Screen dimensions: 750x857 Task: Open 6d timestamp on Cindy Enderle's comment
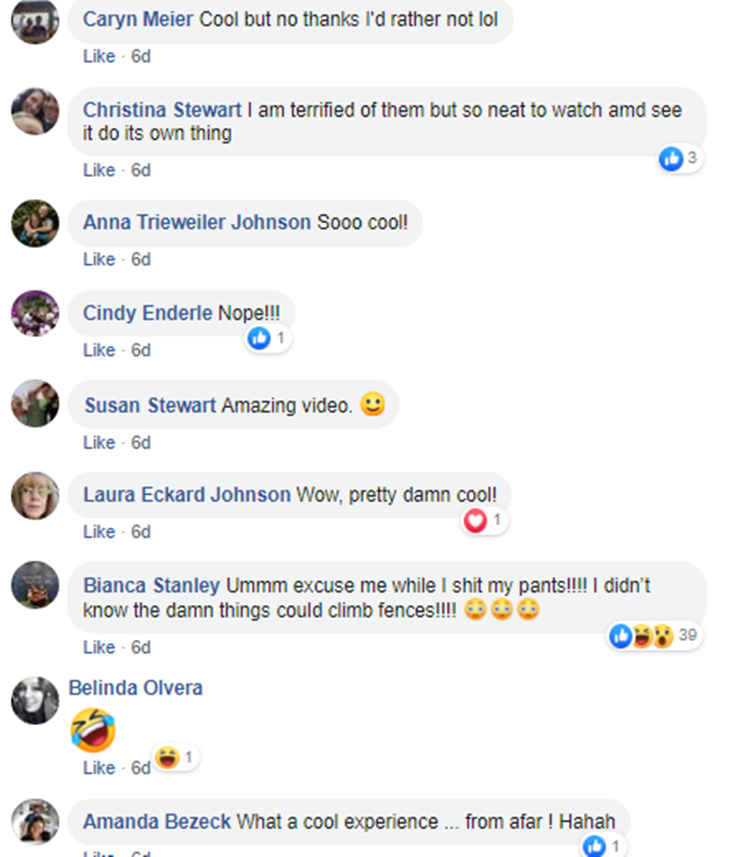point(140,350)
